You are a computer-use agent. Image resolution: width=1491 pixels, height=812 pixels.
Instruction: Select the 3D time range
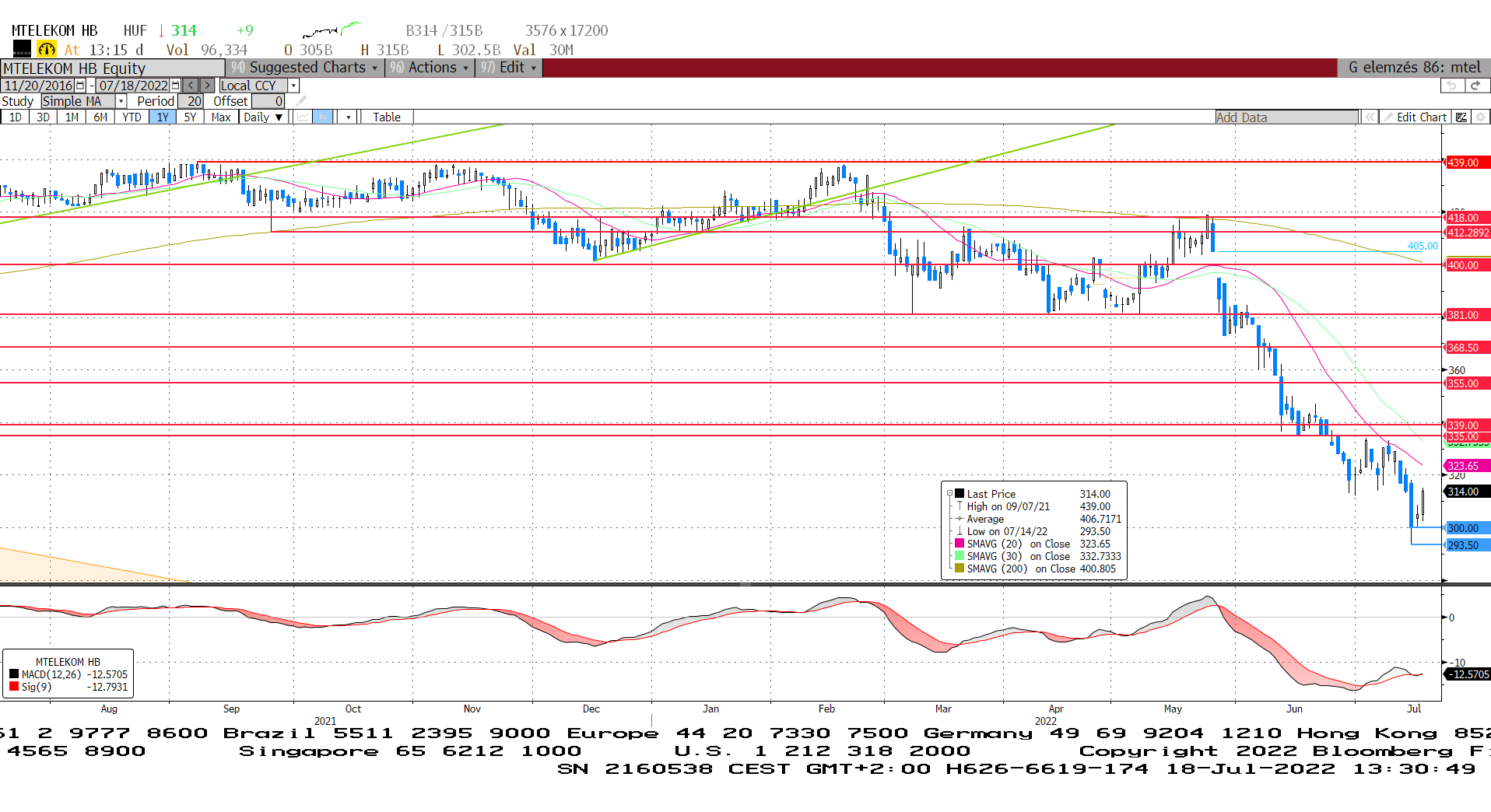point(43,117)
